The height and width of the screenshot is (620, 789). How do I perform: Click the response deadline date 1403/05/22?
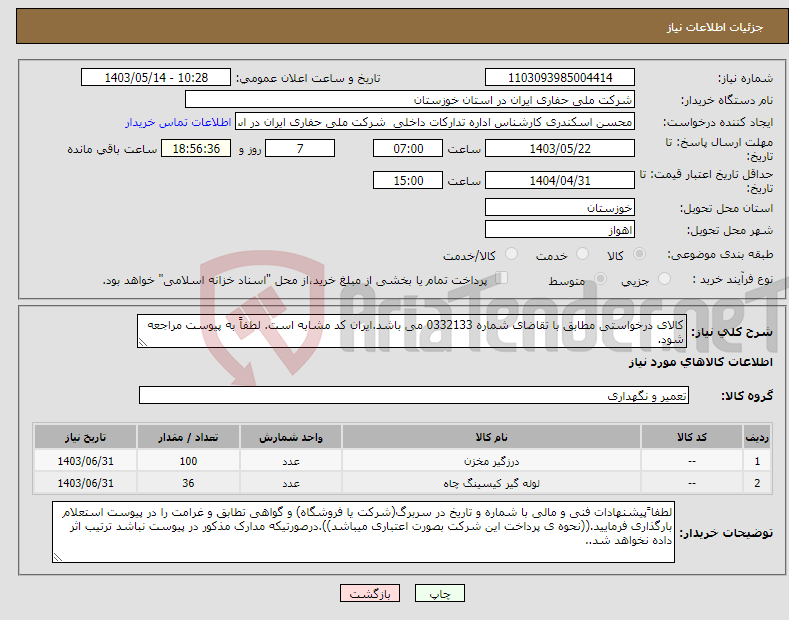pos(560,148)
